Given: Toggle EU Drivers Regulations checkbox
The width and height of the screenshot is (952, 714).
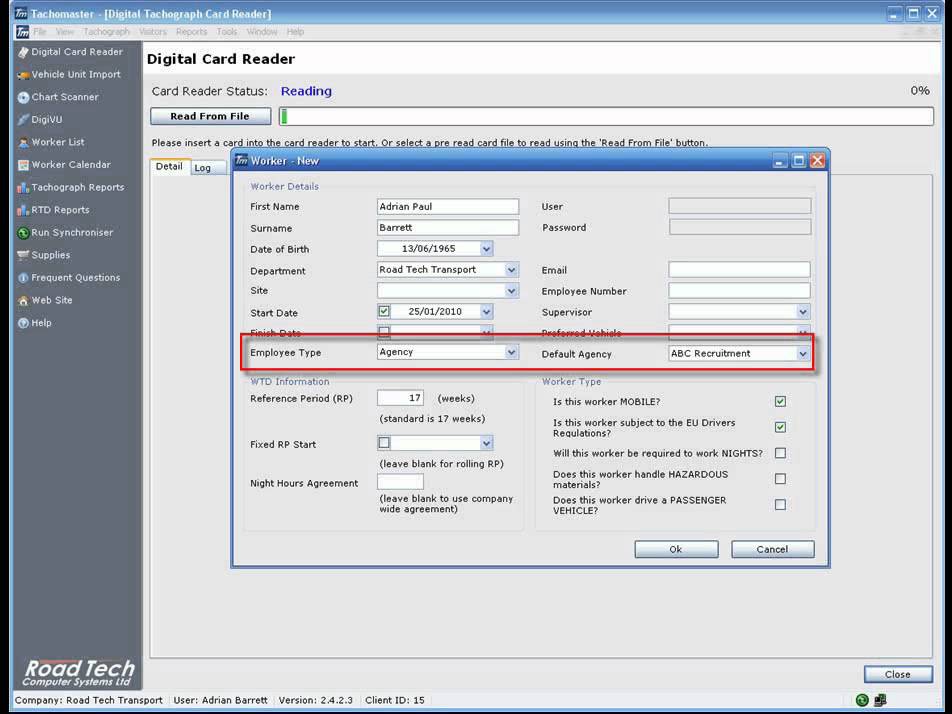Looking at the screenshot, I should coord(780,427).
